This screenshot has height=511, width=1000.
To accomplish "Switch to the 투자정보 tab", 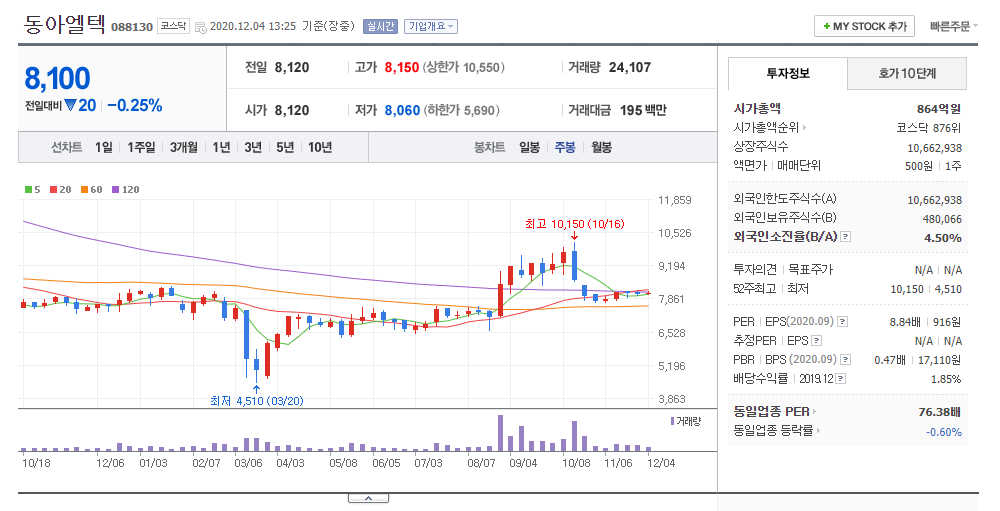I will coord(788,73).
